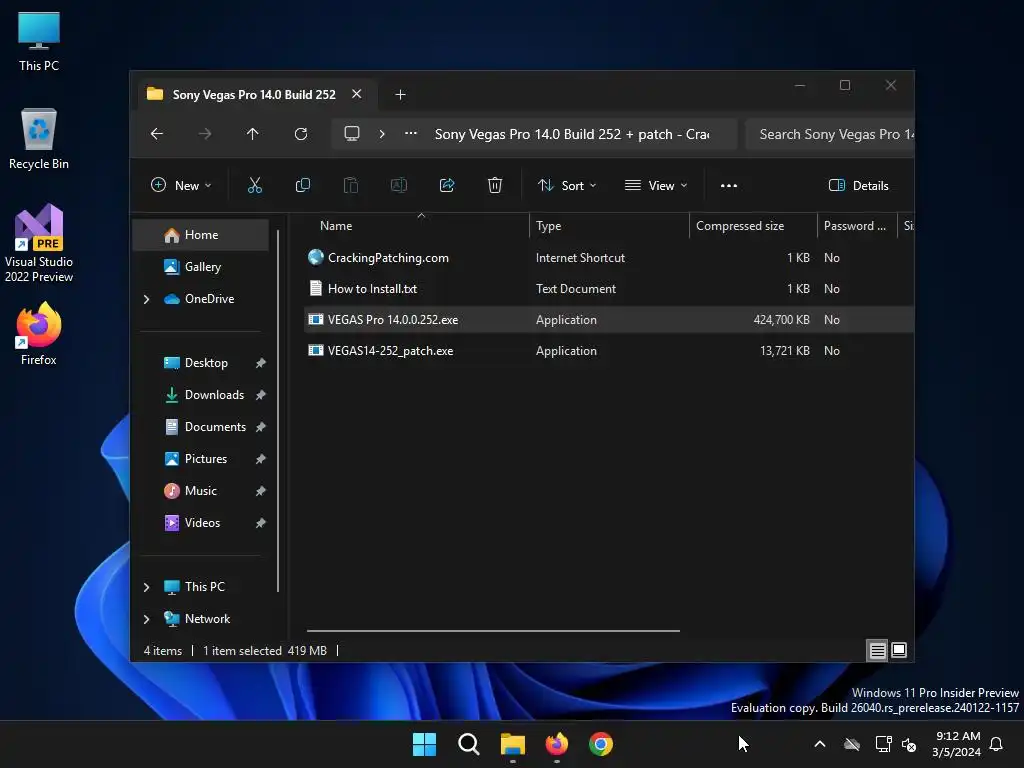Image resolution: width=1024 pixels, height=768 pixels.
Task: Go forward with the right arrow
Action: (x=205, y=134)
